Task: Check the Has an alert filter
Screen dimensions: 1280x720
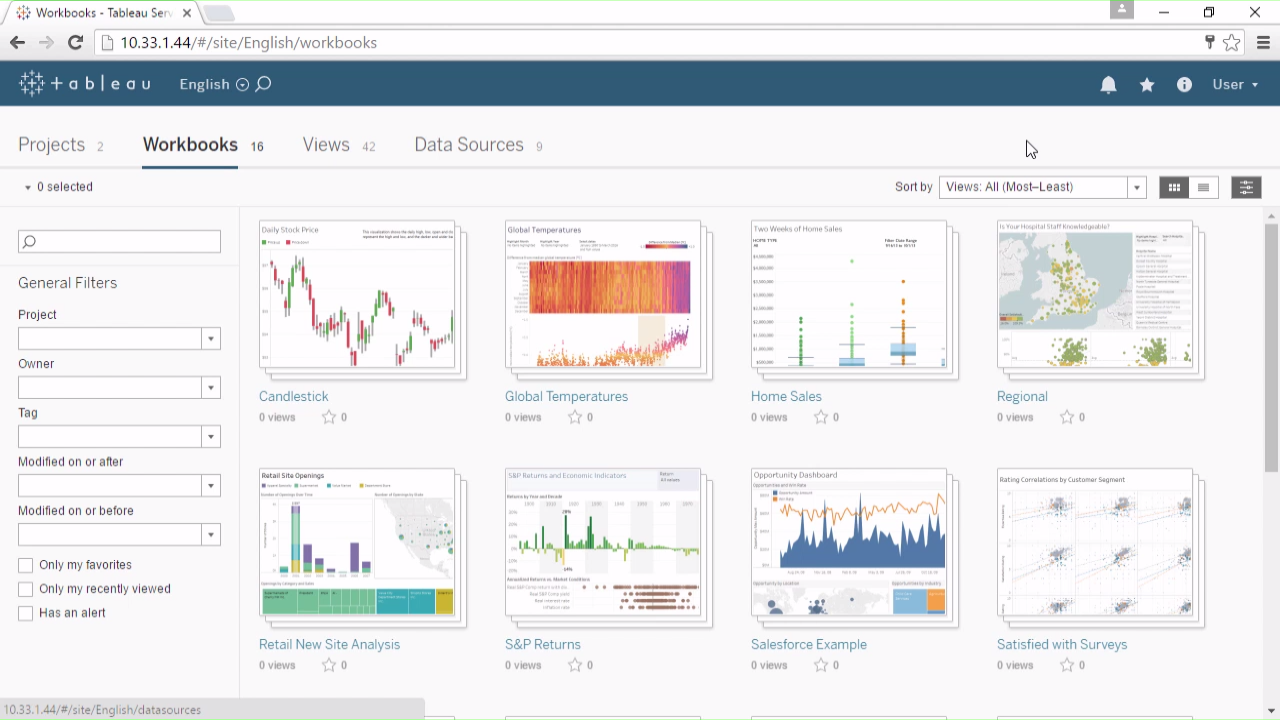Action: 25,613
